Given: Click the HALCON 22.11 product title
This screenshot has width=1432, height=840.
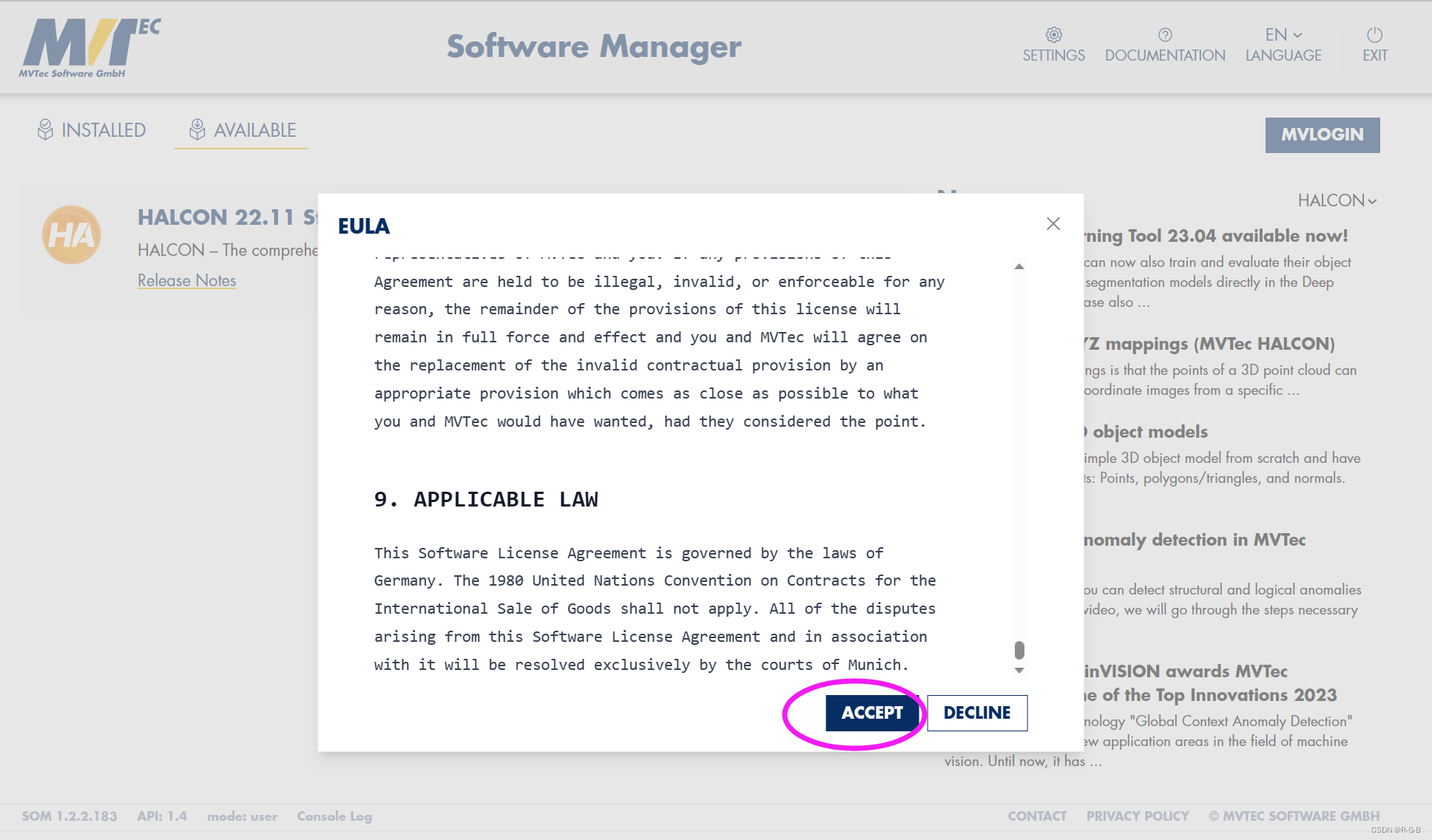Looking at the screenshot, I should click(228, 217).
